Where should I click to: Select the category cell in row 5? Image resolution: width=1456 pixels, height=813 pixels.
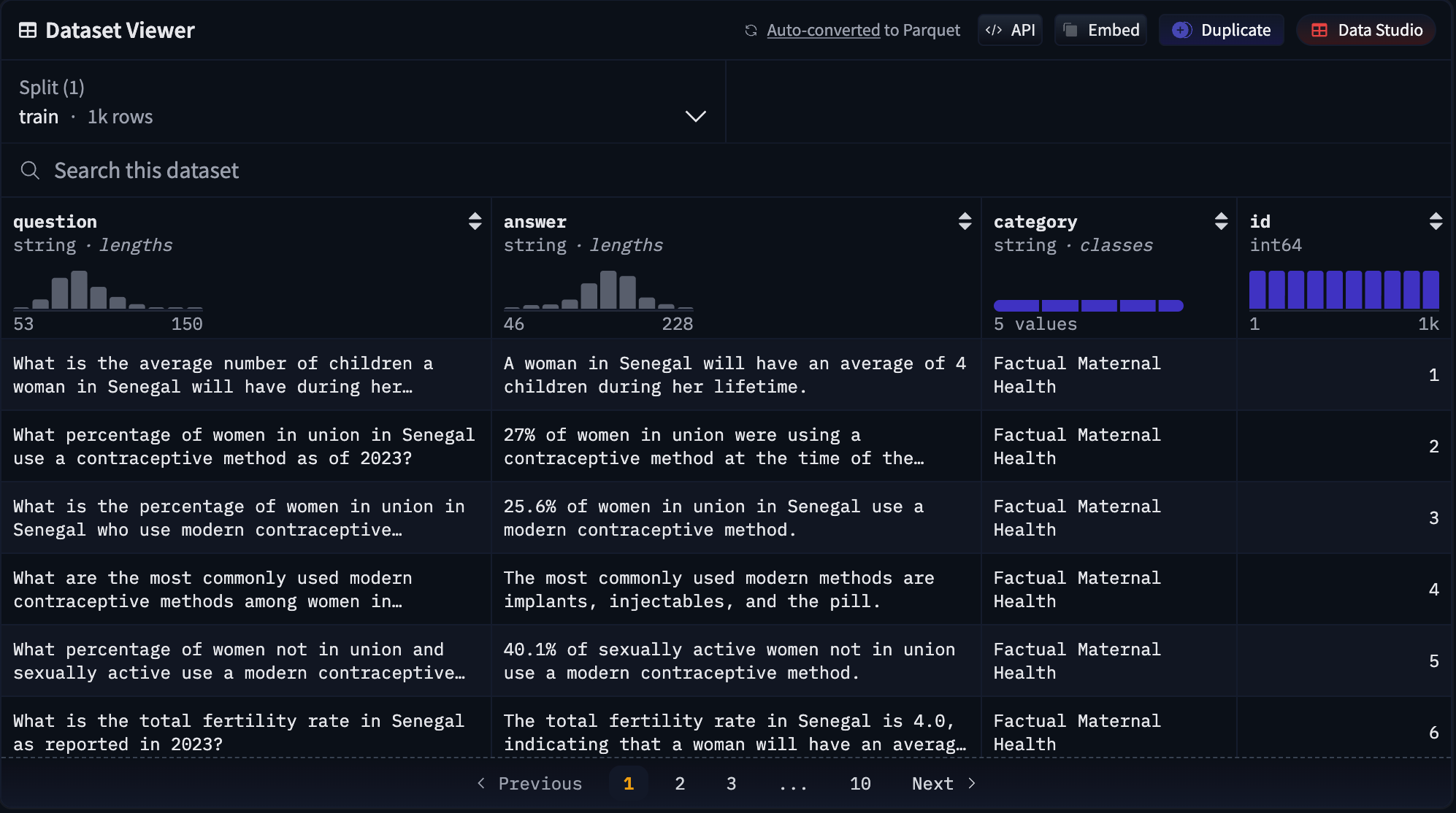(1109, 661)
